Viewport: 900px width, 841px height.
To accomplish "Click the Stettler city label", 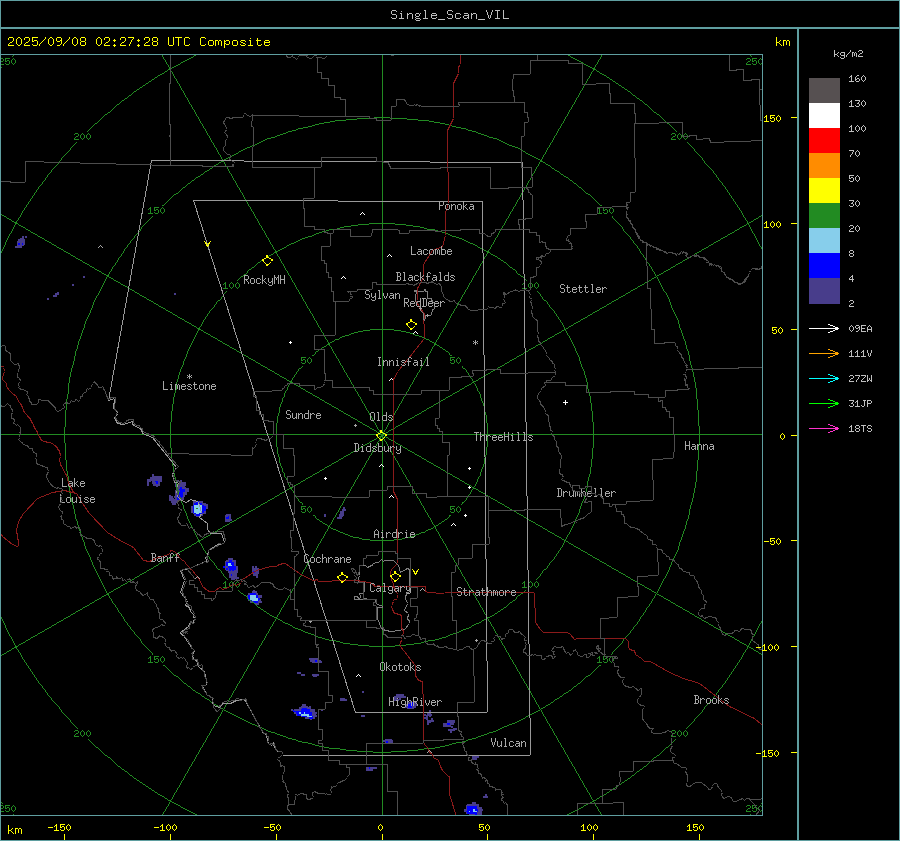I will point(583,289).
